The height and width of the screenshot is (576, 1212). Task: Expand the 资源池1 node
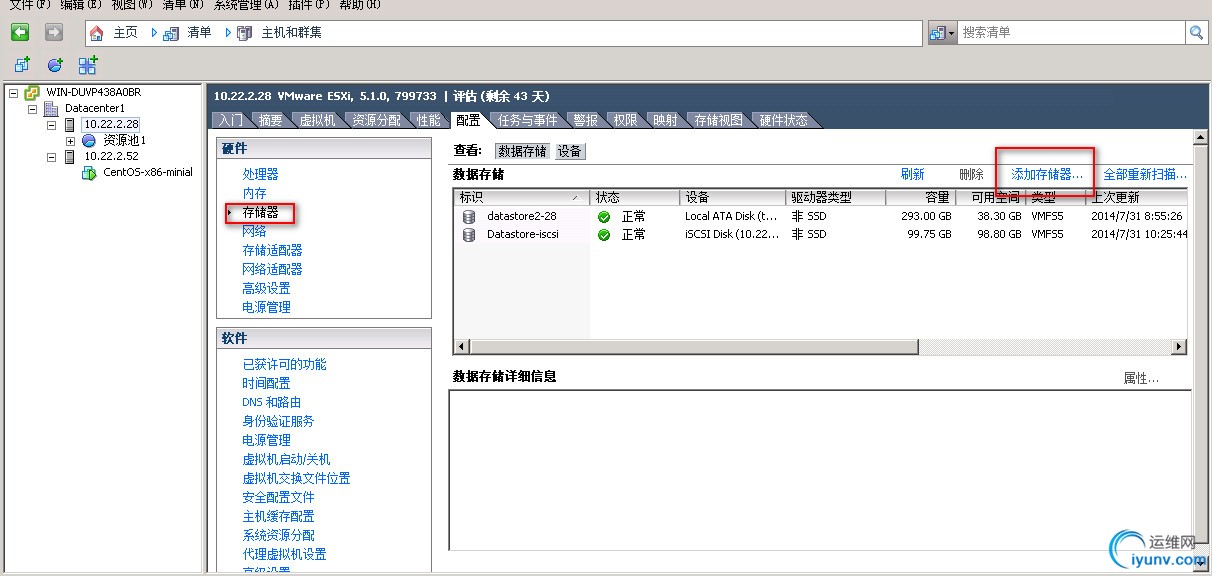tap(70, 140)
